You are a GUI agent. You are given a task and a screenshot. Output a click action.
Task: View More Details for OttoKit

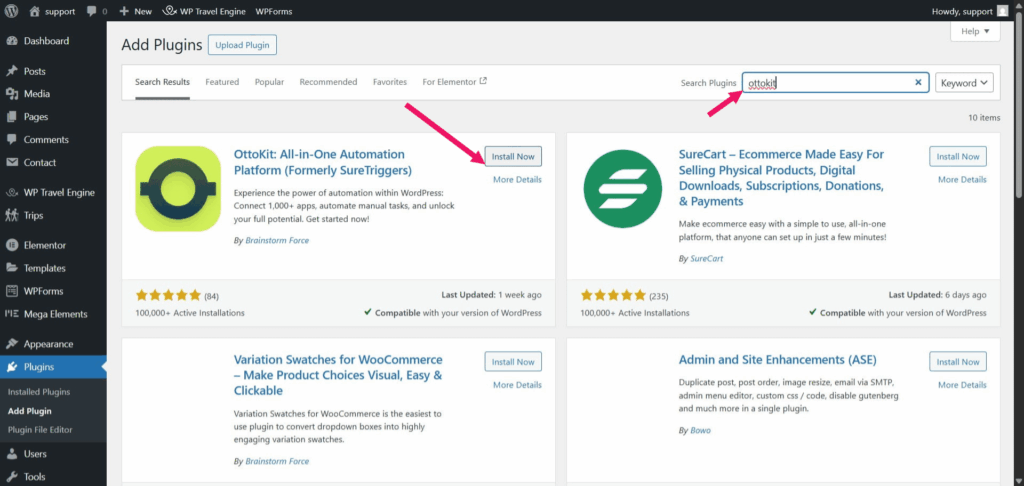517,180
